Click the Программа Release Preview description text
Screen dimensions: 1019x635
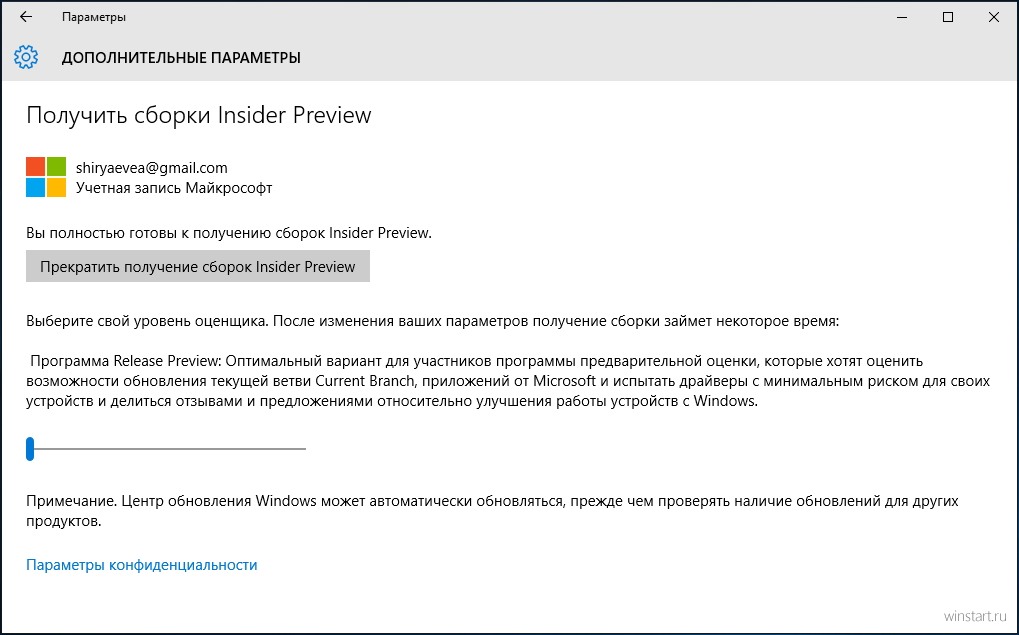pyautogui.click(x=508, y=381)
